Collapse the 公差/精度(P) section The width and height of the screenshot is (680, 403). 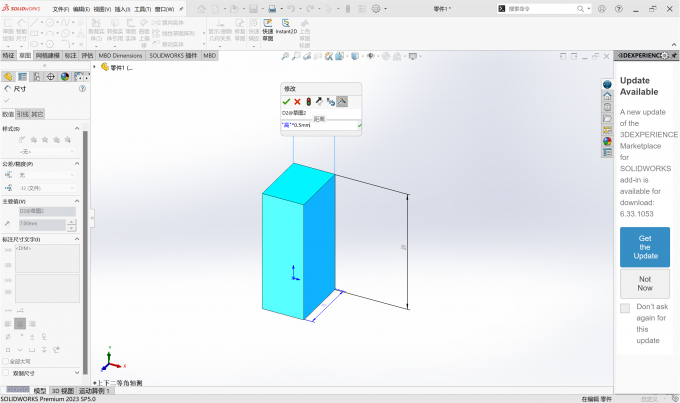pos(77,164)
